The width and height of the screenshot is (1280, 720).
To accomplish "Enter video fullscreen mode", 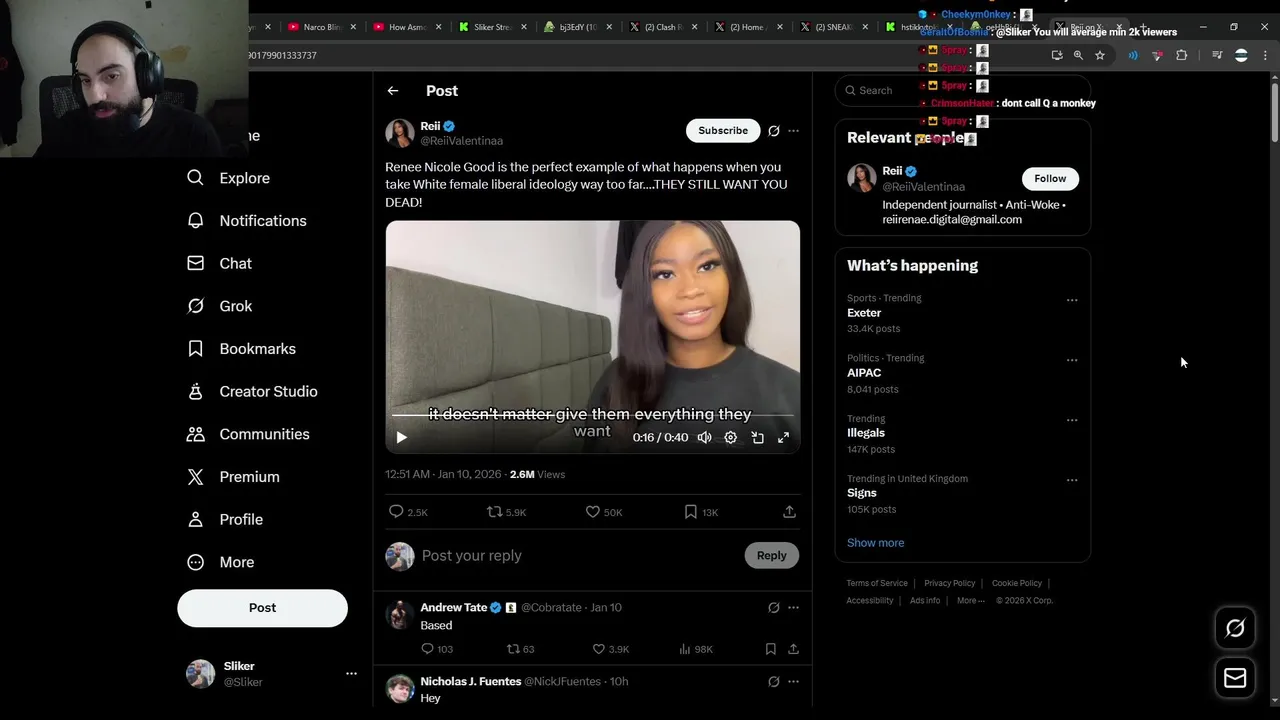I will 784,437.
